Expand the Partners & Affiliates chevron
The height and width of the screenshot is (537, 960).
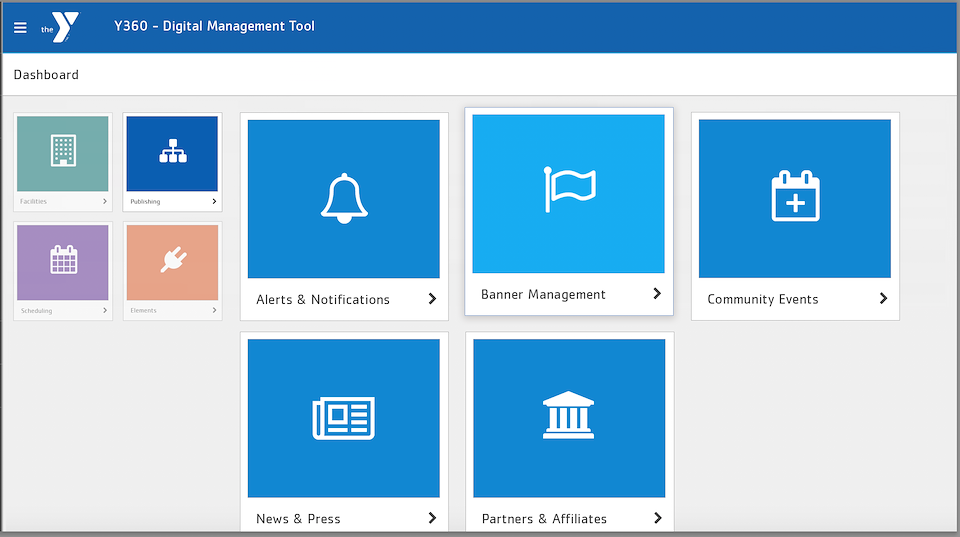pyautogui.click(x=658, y=518)
